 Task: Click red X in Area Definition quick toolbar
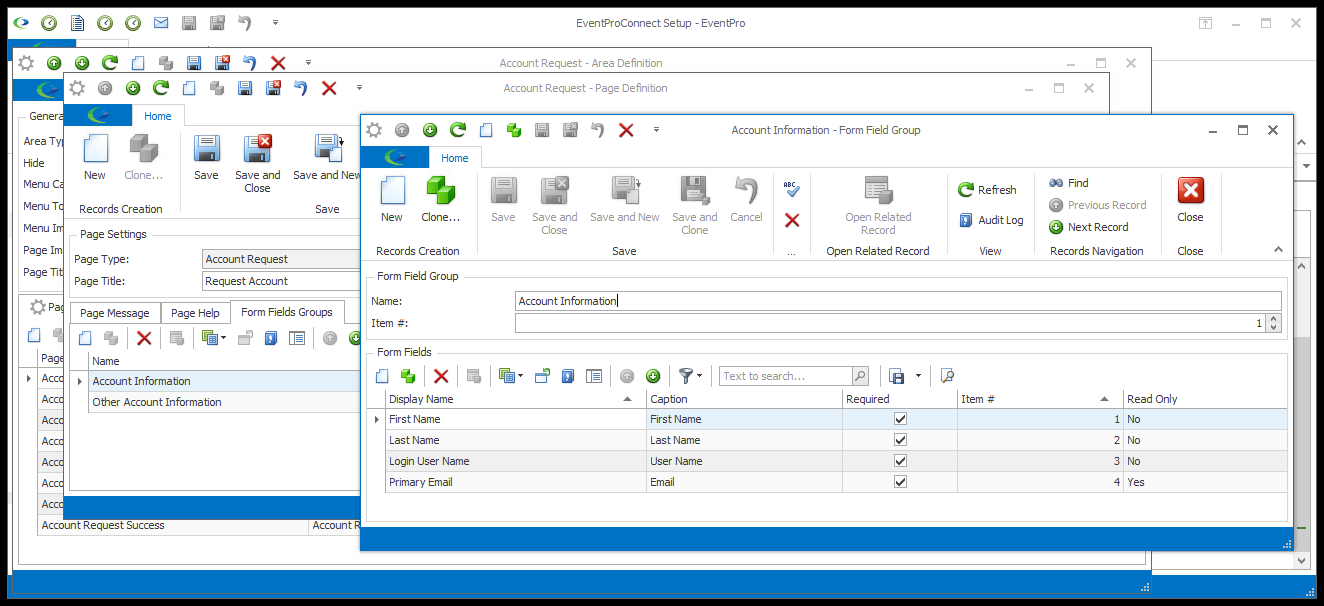tap(278, 63)
